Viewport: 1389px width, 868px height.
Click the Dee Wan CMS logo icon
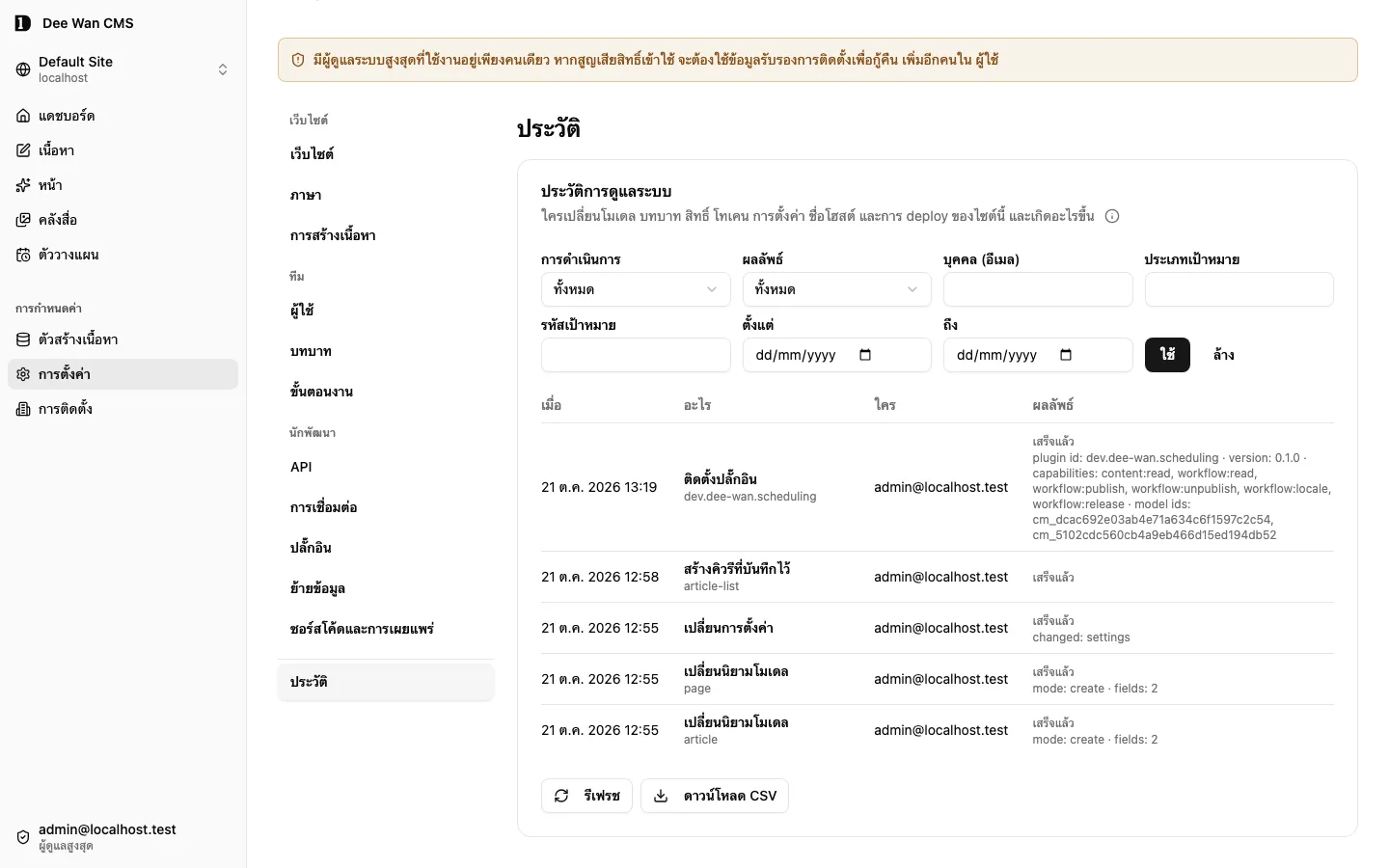point(23,23)
